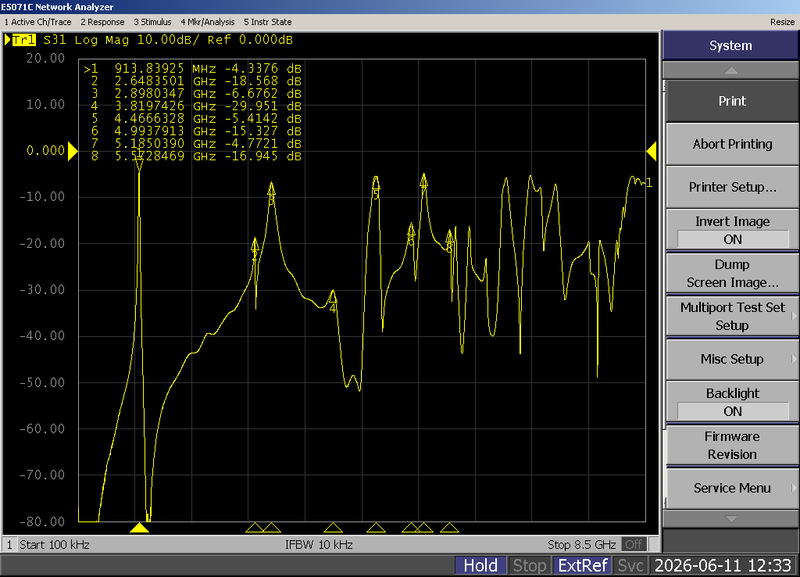800x577 pixels.
Task: Show Firmware Revision
Action: (x=732, y=445)
